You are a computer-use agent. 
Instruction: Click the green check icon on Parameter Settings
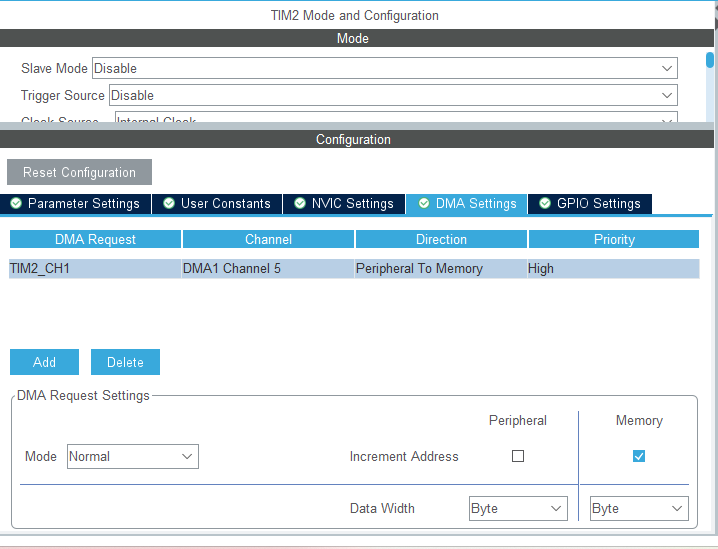(16, 203)
